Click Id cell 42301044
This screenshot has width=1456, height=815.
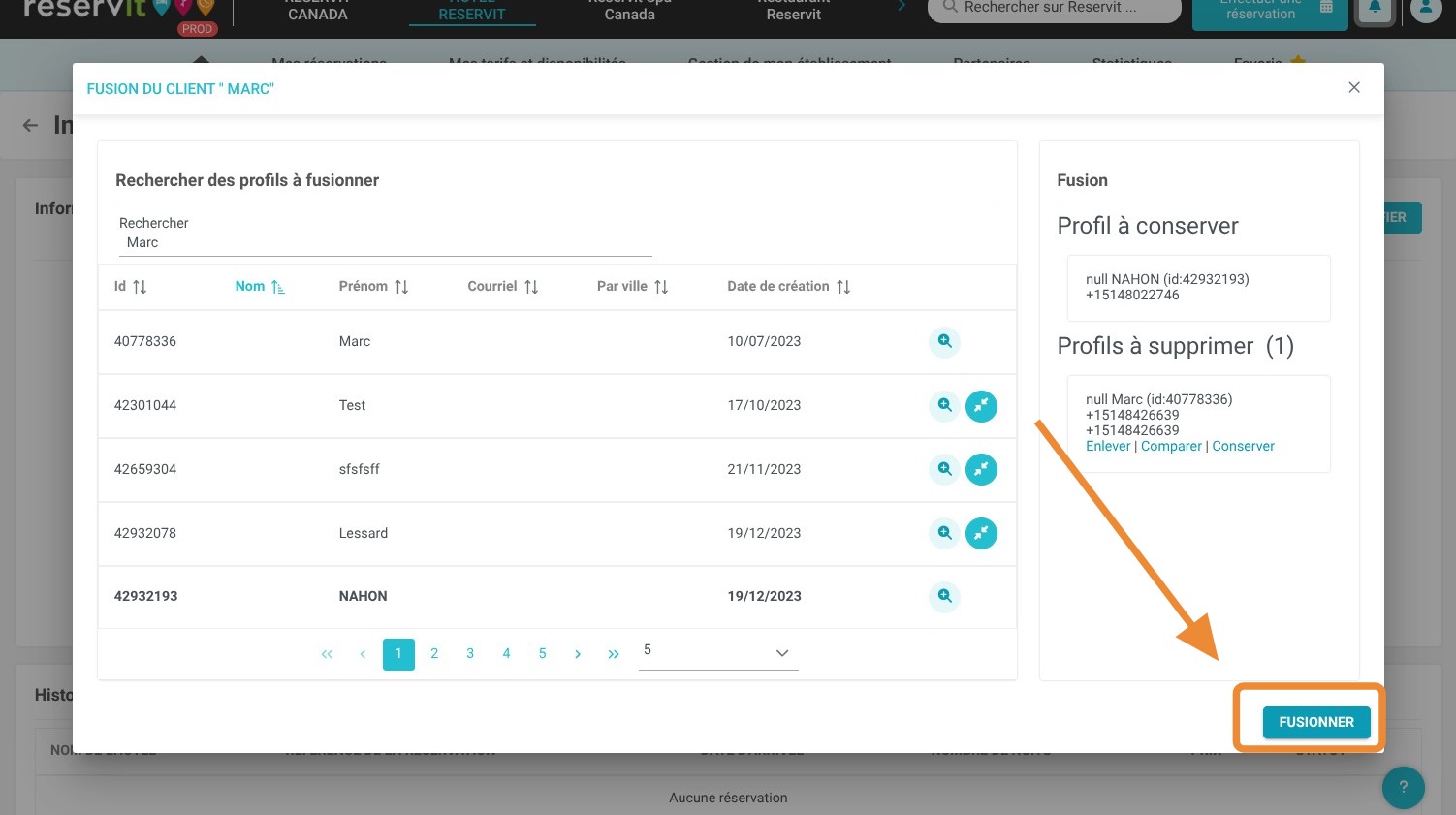pyautogui.click(x=145, y=405)
